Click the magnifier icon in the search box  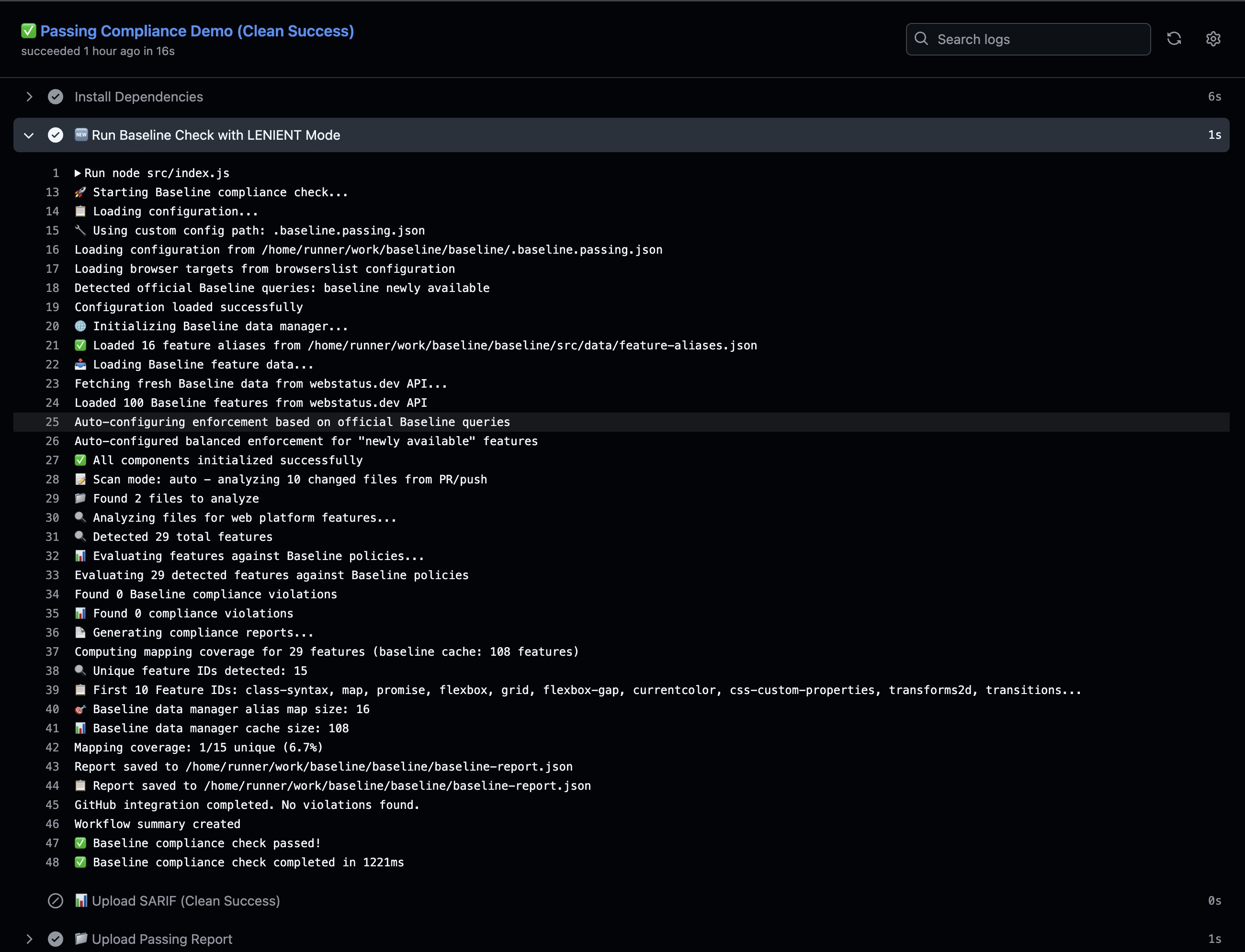[x=921, y=39]
